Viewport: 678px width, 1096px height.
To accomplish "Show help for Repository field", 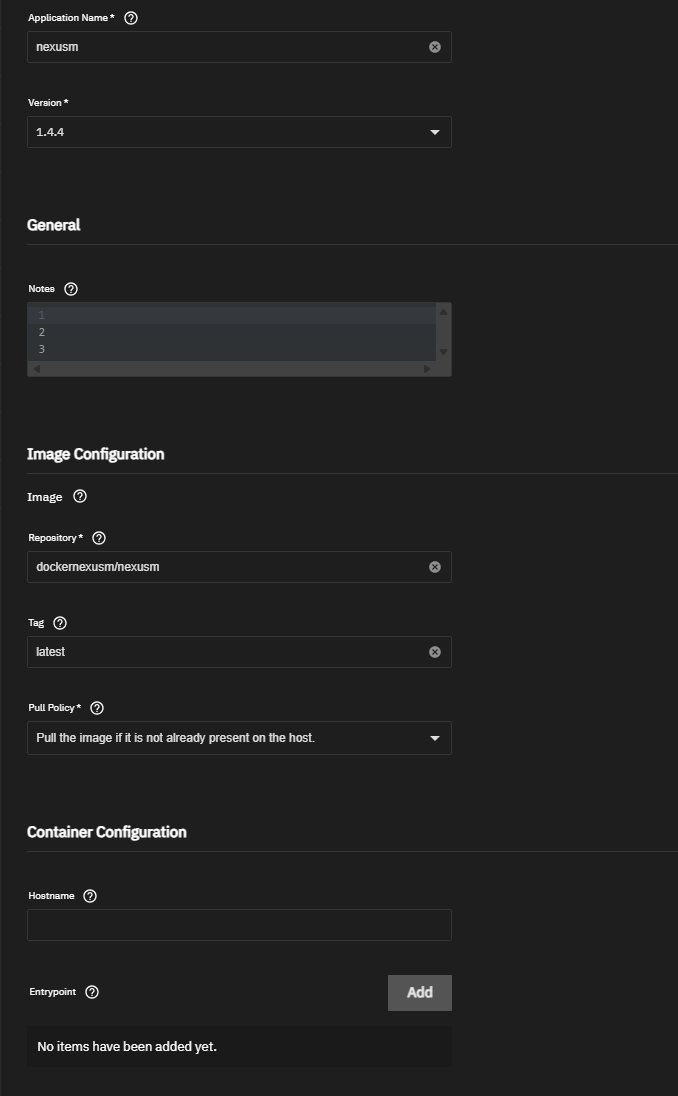I will coord(99,538).
